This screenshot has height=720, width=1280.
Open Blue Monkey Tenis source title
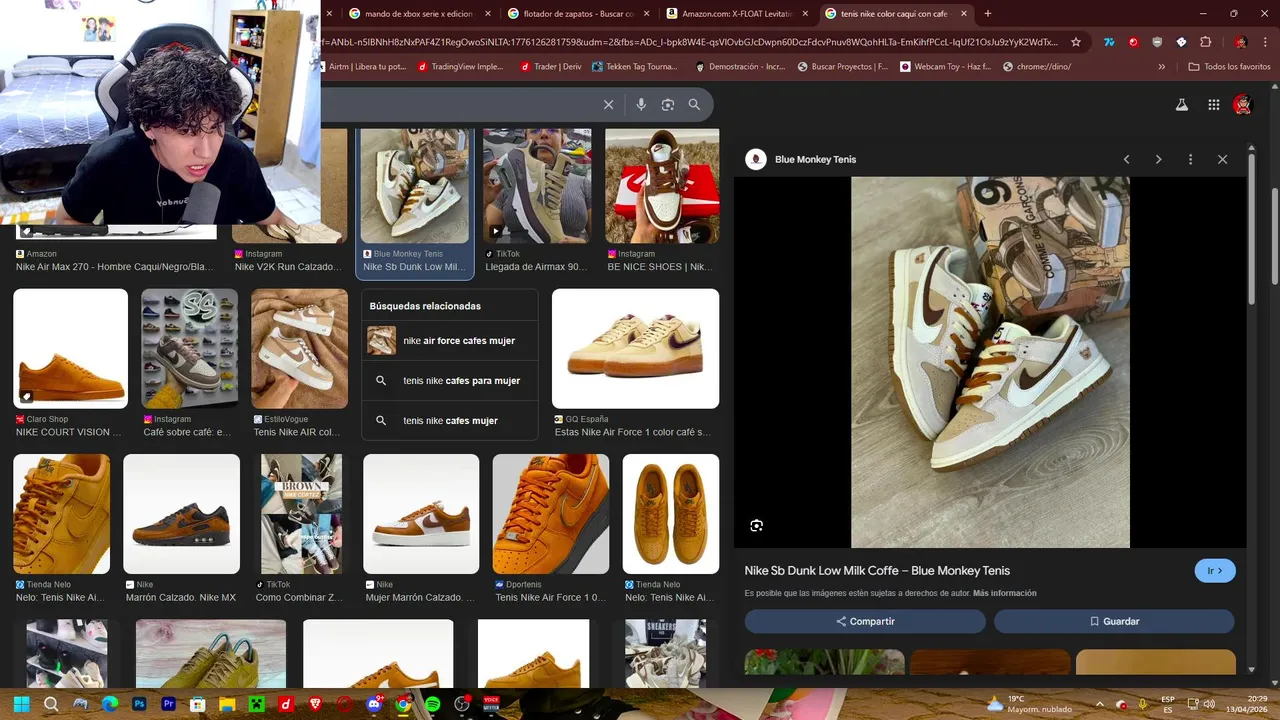[815, 159]
